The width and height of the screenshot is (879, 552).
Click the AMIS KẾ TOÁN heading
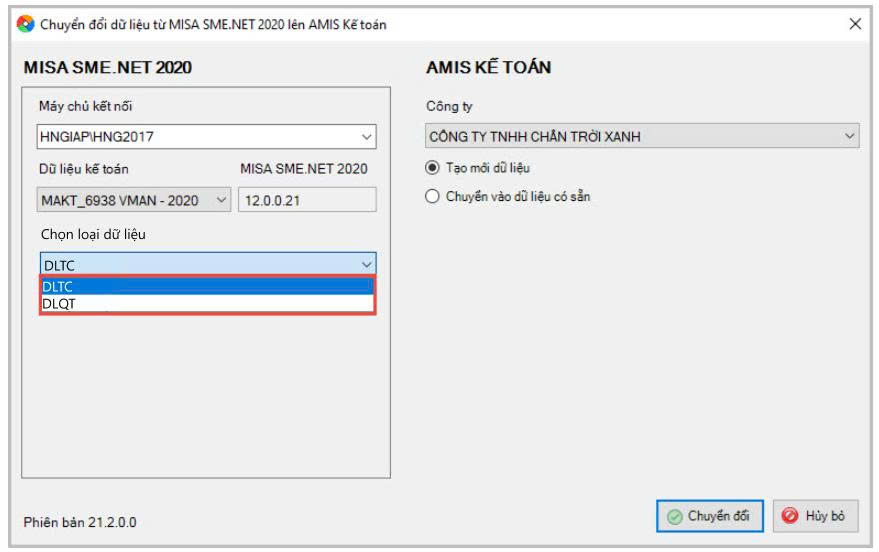pos(488,67)
